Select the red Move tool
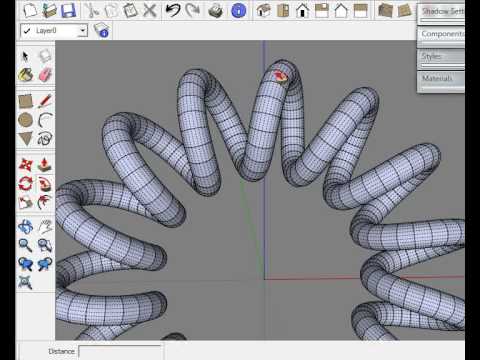480x360 pixels. point(26,165)
